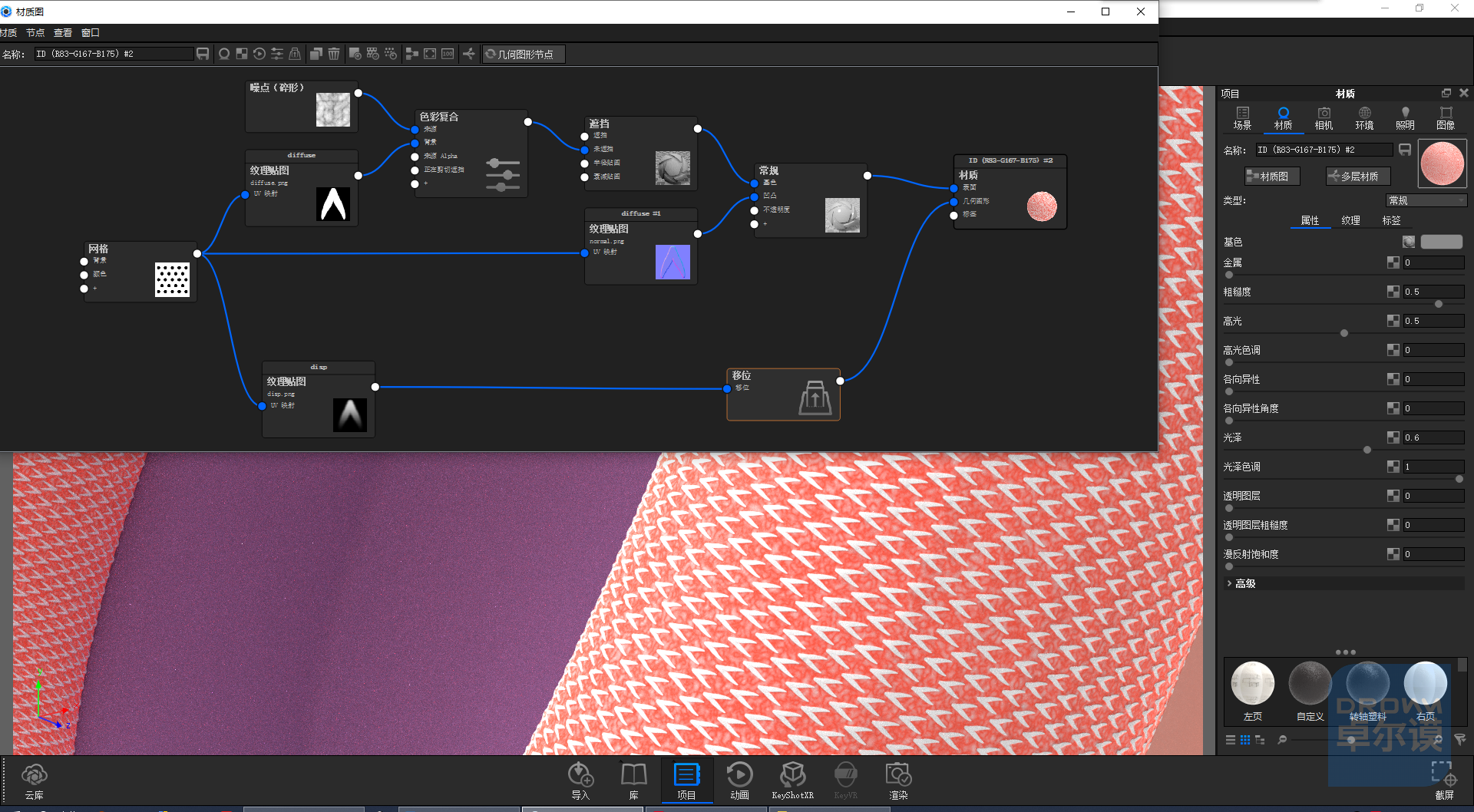
Task: Click the 100% zoom icon in graph toolbar
Action: pyautogui.click(x=448, y=54)
